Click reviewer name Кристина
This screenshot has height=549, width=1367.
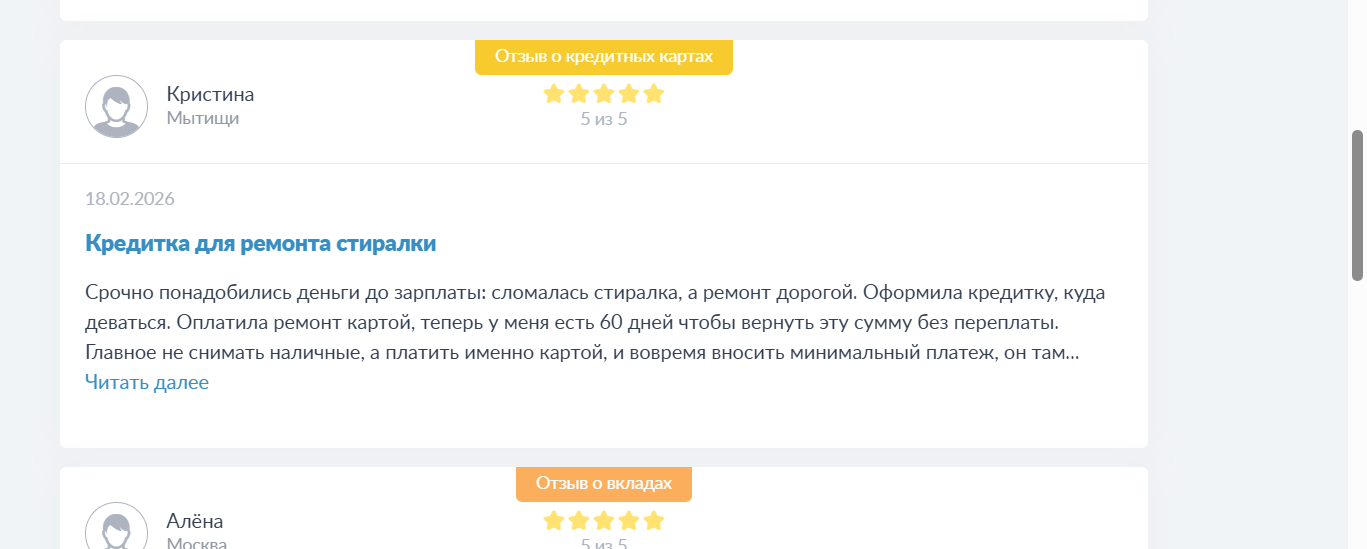[x=210, y=94]
